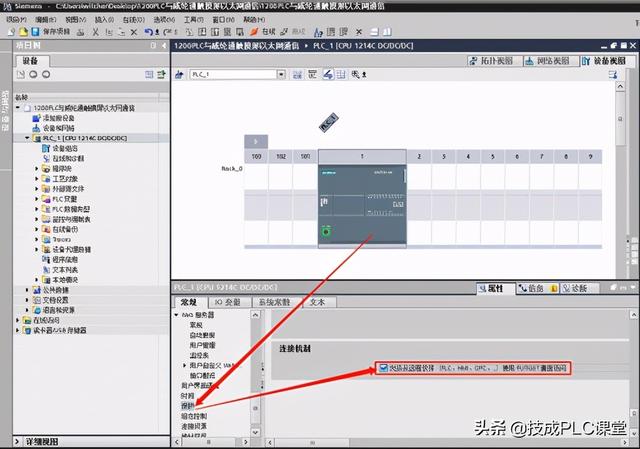The height and width of the screenshot is (449, 640).
Task: Select the 设备 tab in project tree
Action: [x=32, y=61]
